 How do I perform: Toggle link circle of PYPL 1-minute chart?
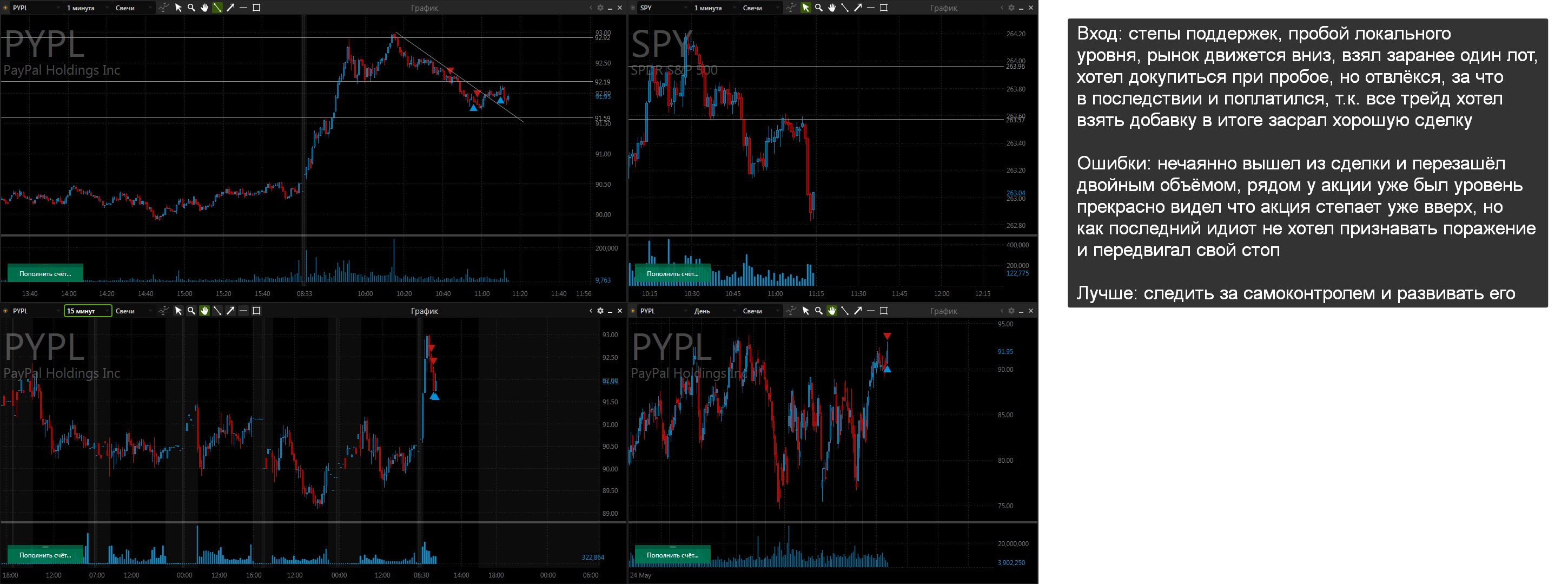[x=6, y=8]
